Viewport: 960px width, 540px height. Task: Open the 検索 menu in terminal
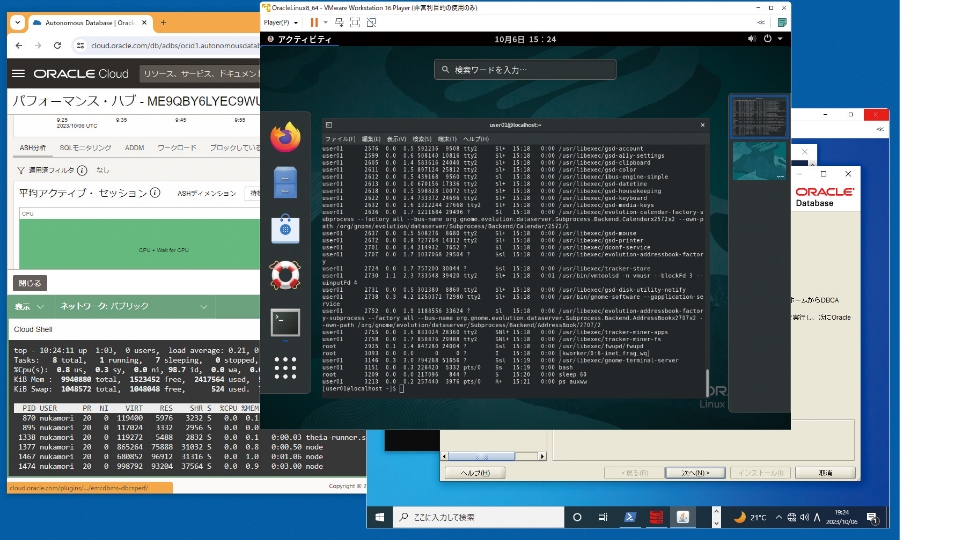pos(422,139)
